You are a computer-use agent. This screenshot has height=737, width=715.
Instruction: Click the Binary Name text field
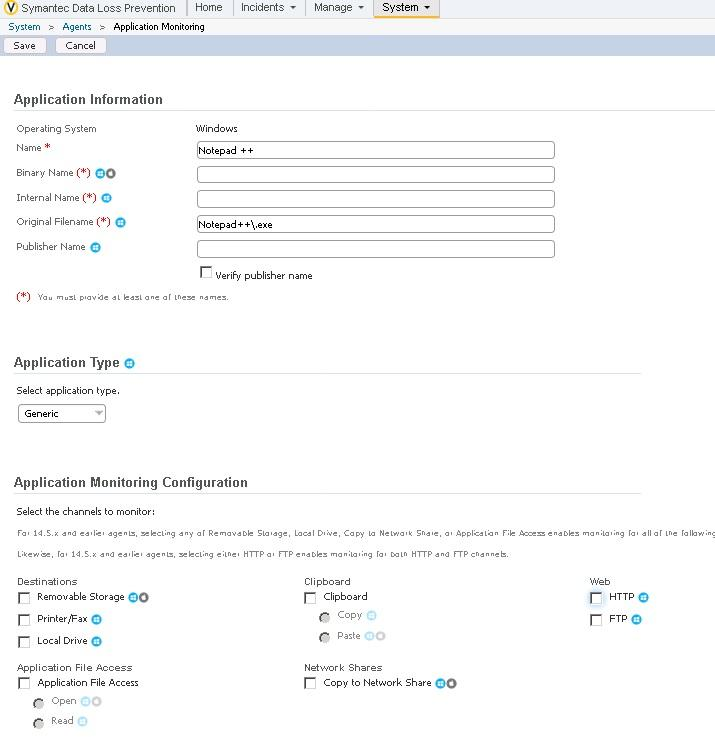coord(375,174)
